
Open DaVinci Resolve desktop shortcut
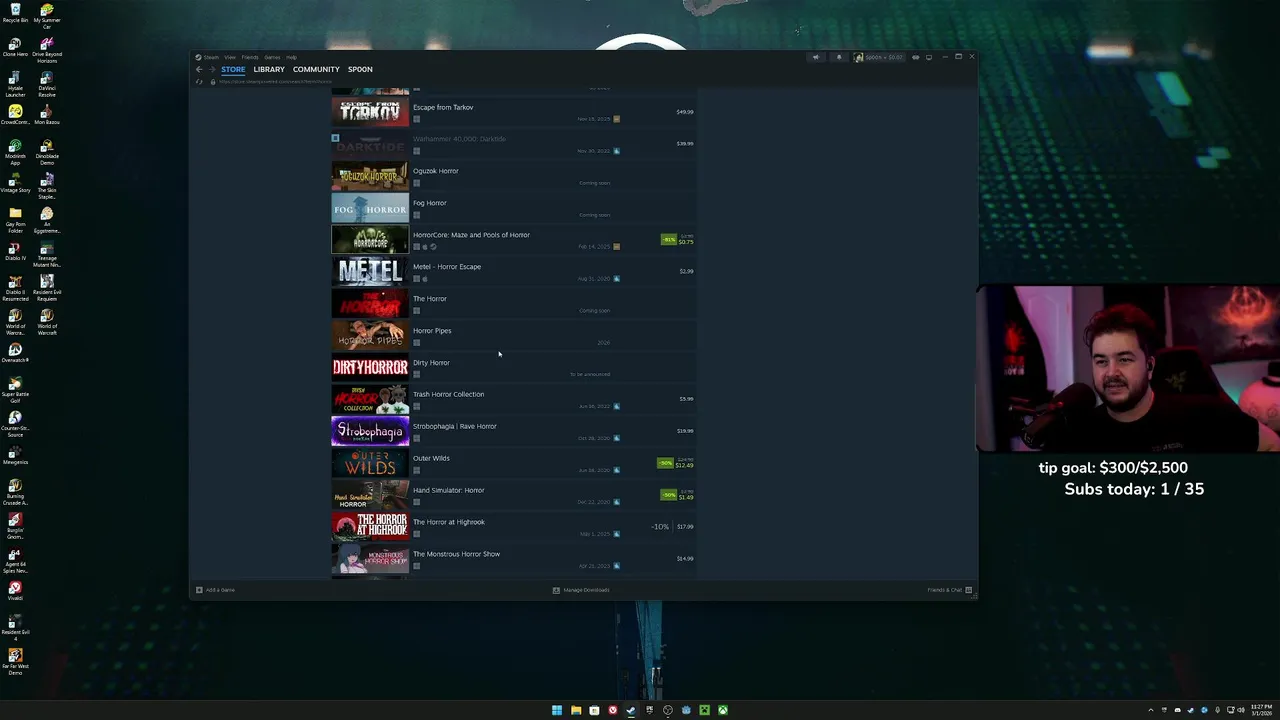tap(47, 84)
